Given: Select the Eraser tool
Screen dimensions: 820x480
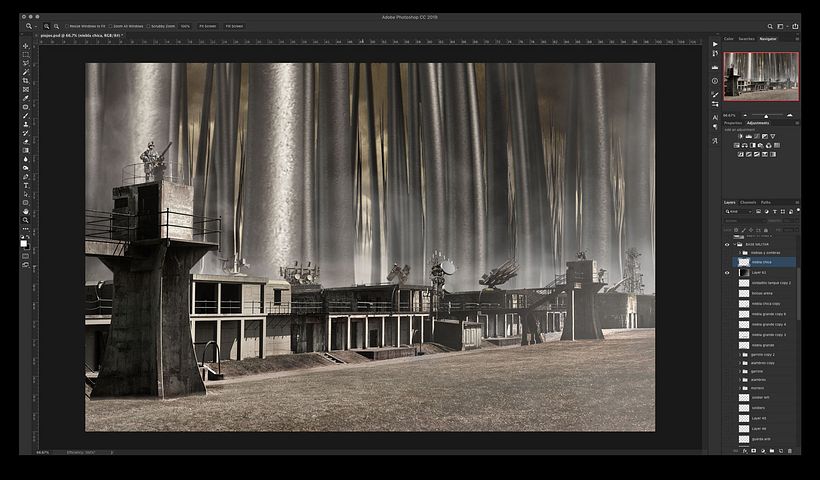Looking at the screenshot, I should pyautogui.click(x=26, y=142).
